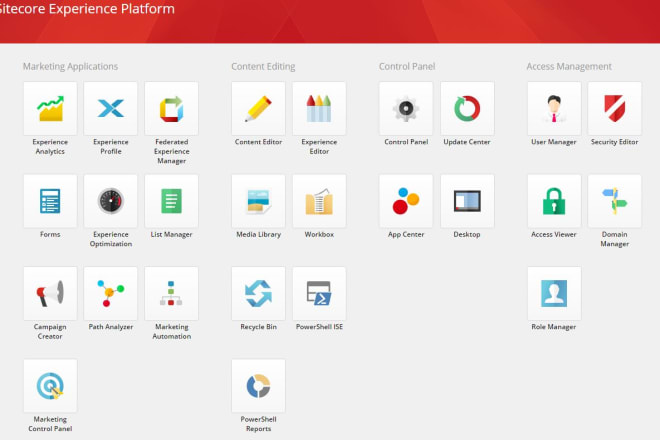Click the 'PowerShell ISE' text label

[x=319, y=327]
